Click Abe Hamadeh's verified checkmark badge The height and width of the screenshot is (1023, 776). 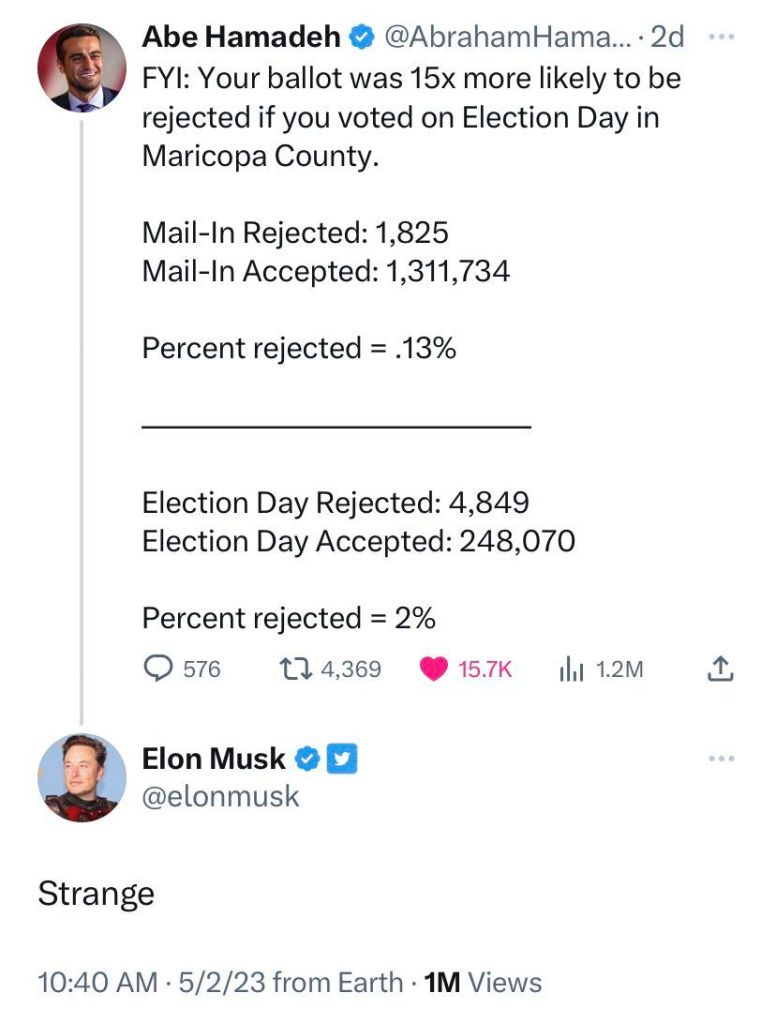point(360,37)
